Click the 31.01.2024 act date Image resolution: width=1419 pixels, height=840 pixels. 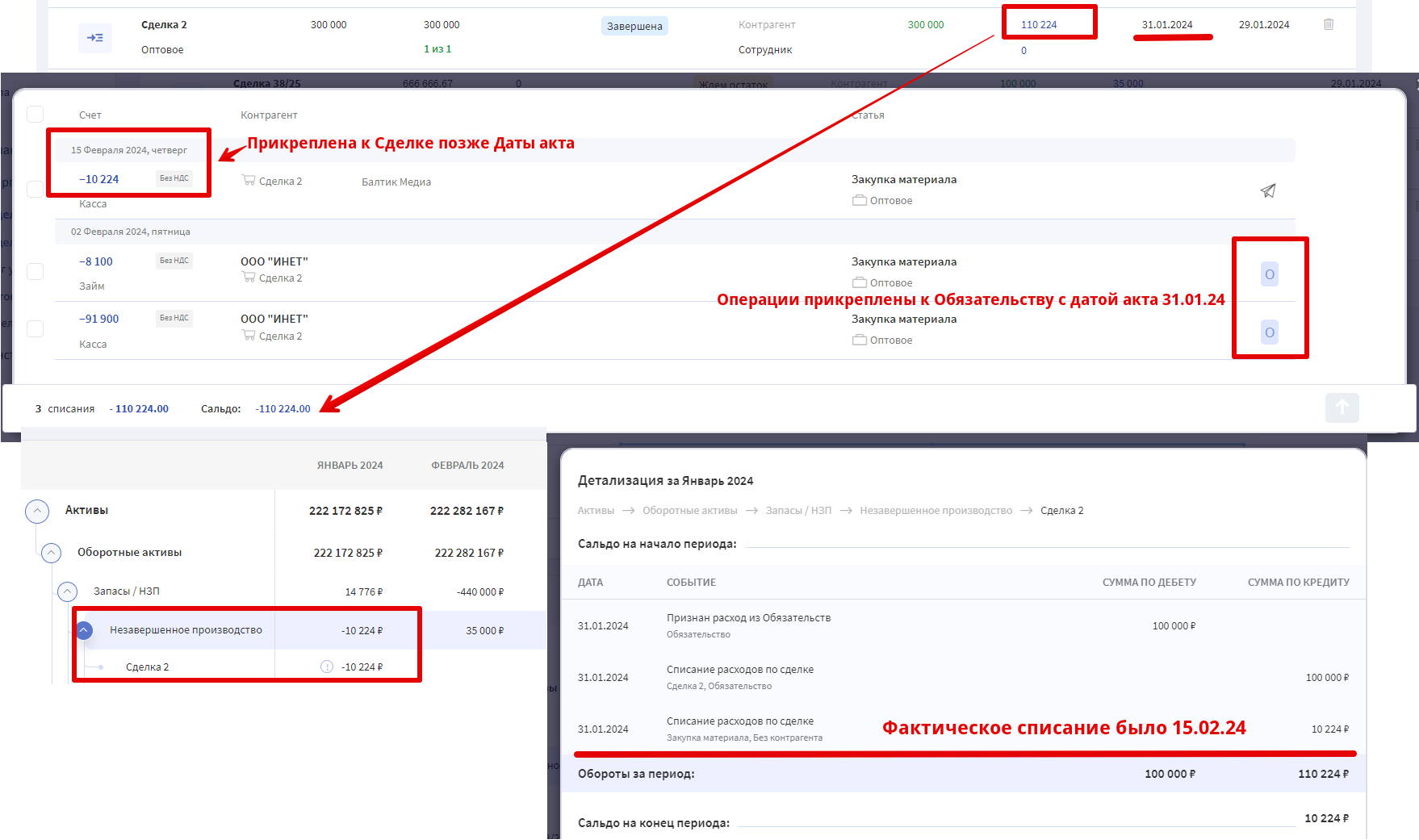pos(1167,24)
